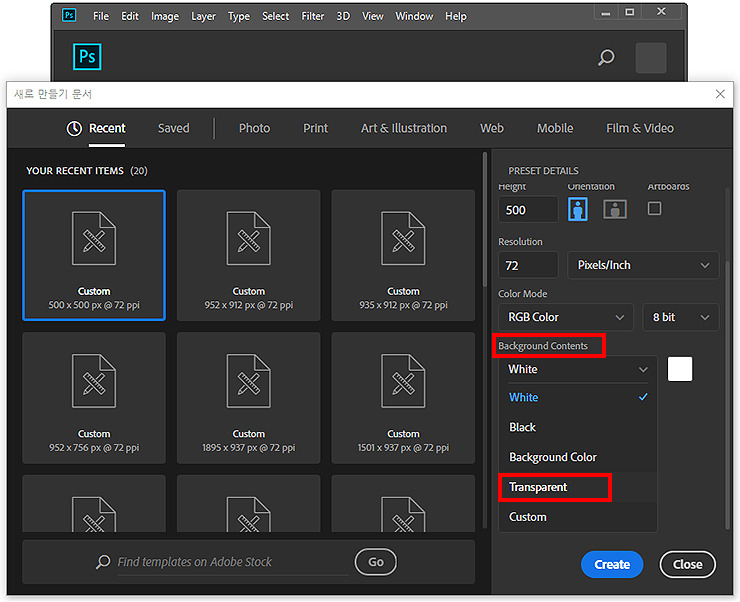Click the Adobe Stock search magnifier icon
740x602 pixels.
click(x=103, y=561)
